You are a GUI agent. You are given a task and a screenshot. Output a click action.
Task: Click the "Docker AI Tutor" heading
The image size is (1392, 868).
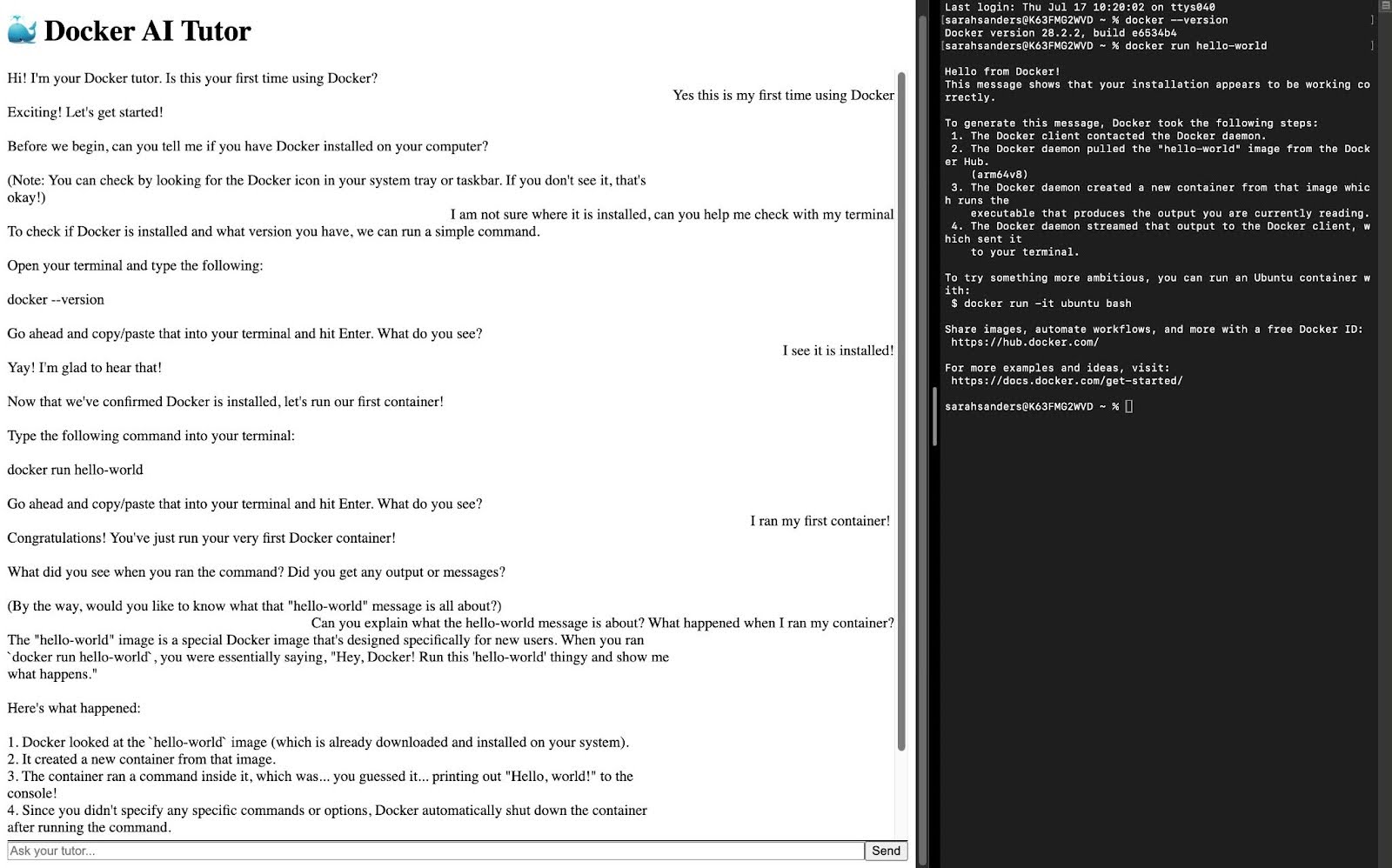pyautogui.click(x=147, y=30)
